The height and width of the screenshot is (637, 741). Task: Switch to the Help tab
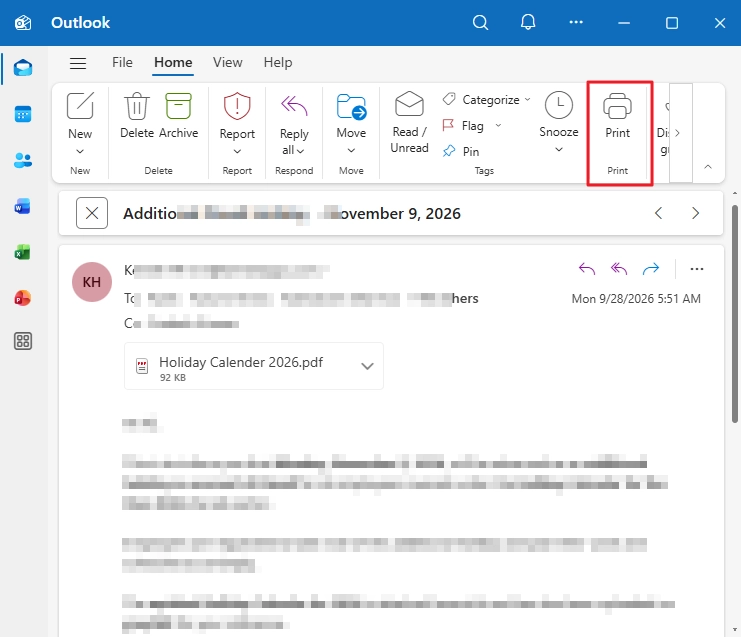click(x=278, y=62)
